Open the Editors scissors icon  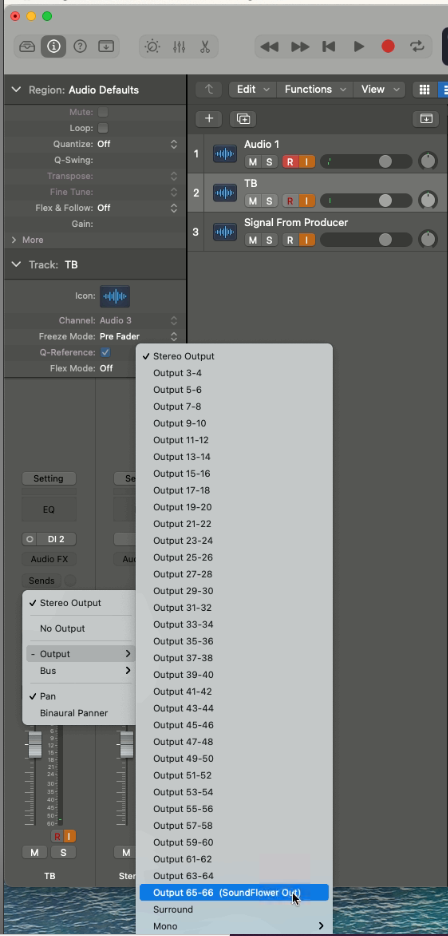pos(205,47)
